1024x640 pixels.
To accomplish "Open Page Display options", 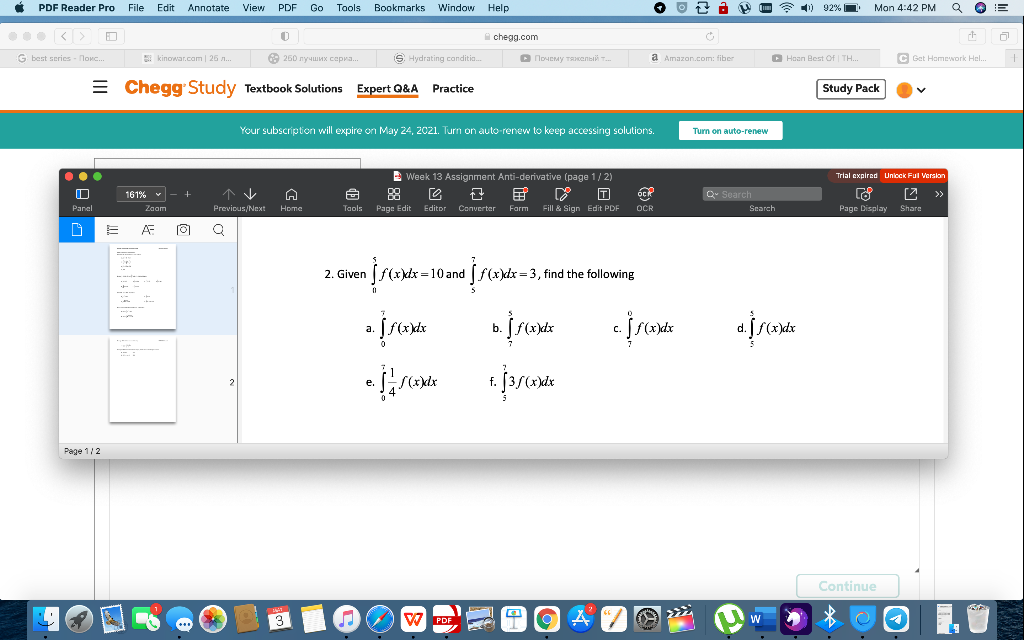I will 863,195.
